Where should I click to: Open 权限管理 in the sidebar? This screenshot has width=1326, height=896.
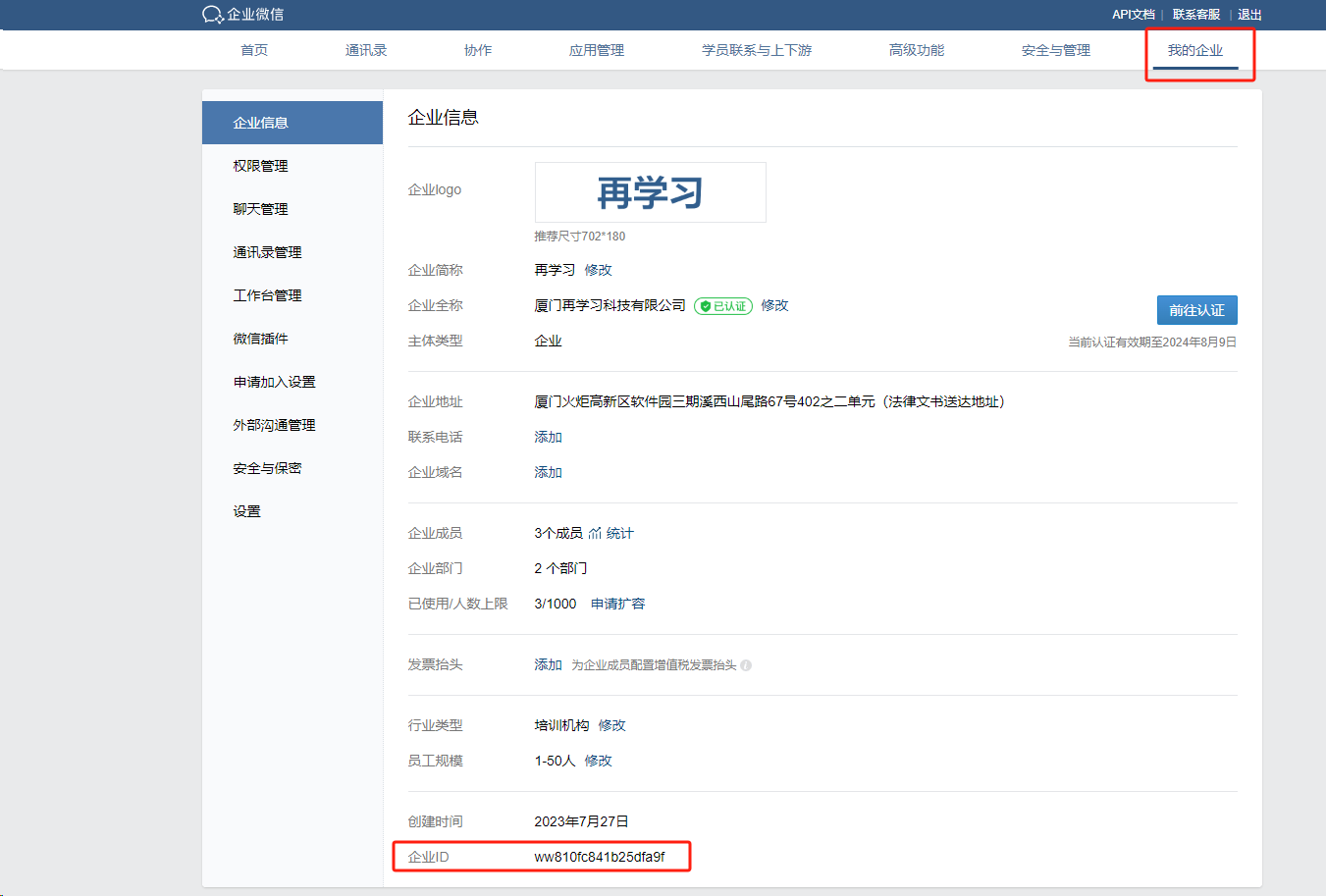[x=292, y=166]
